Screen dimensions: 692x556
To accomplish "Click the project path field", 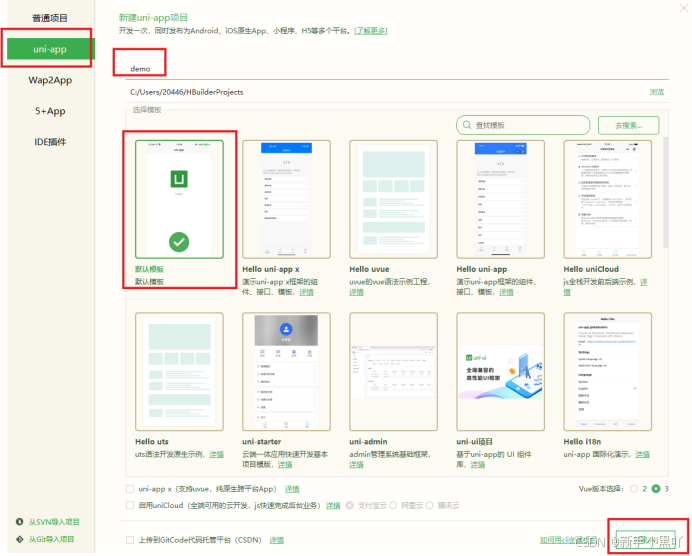I will click(384, 92).
